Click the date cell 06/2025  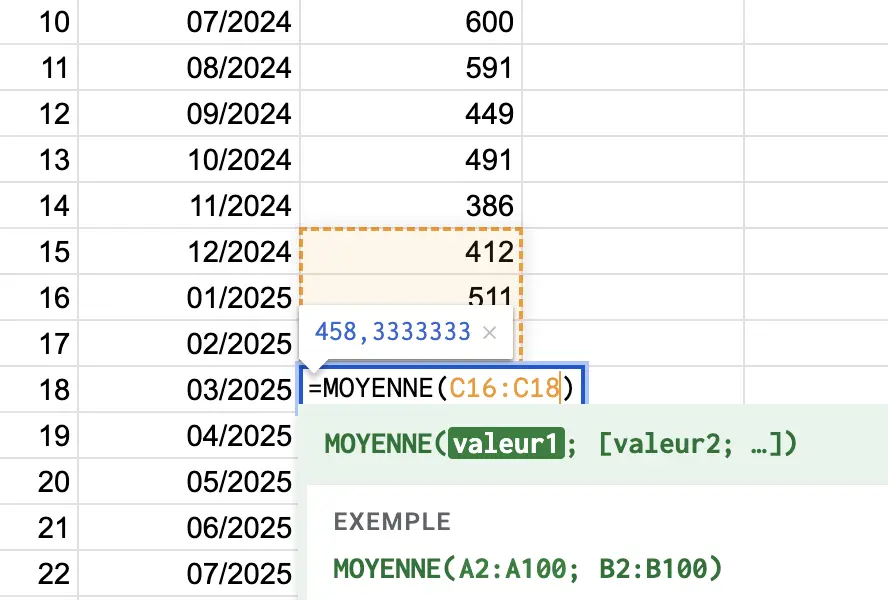[x=189, y=527]
